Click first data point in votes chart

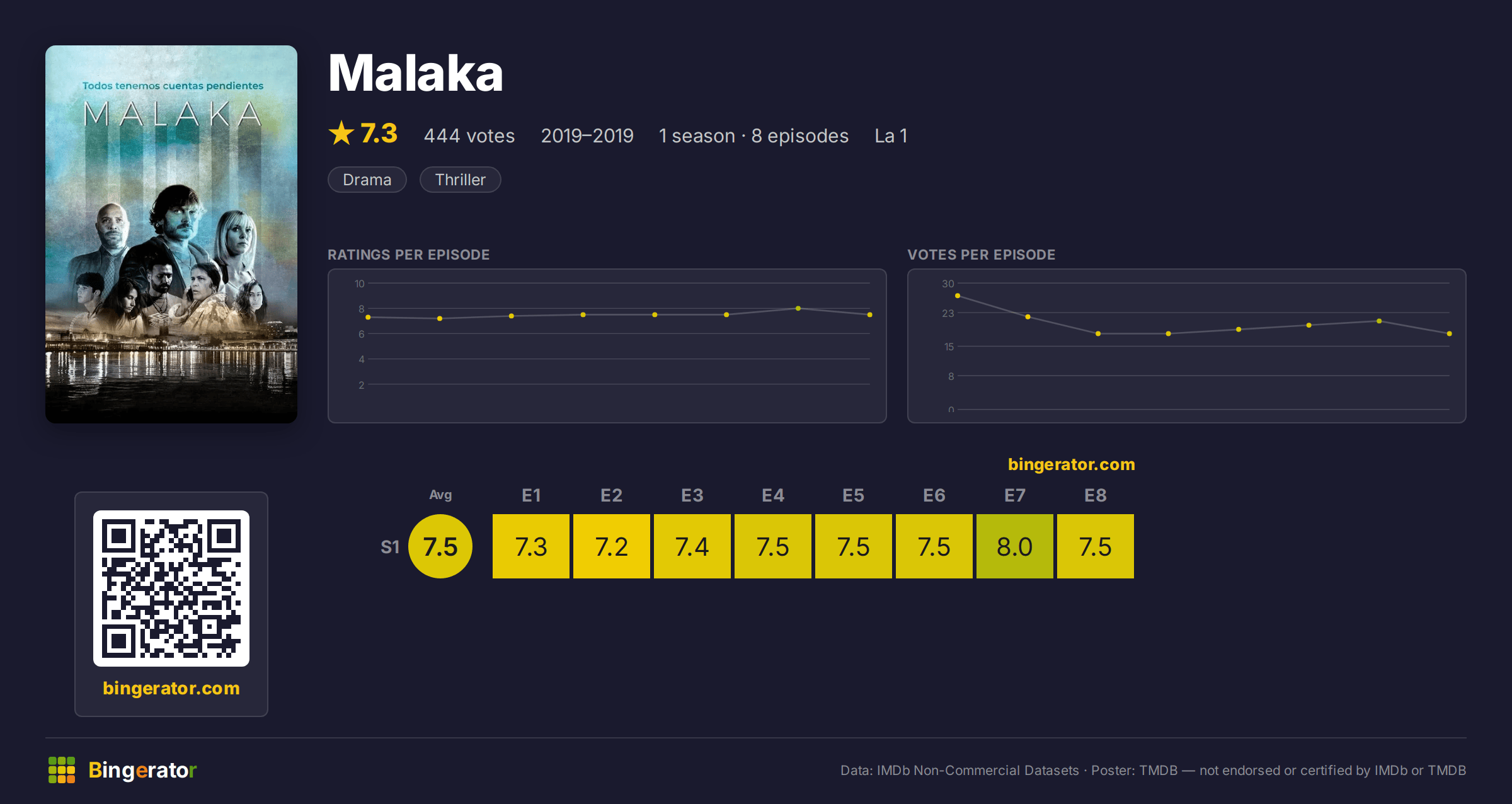click(958, 296)
